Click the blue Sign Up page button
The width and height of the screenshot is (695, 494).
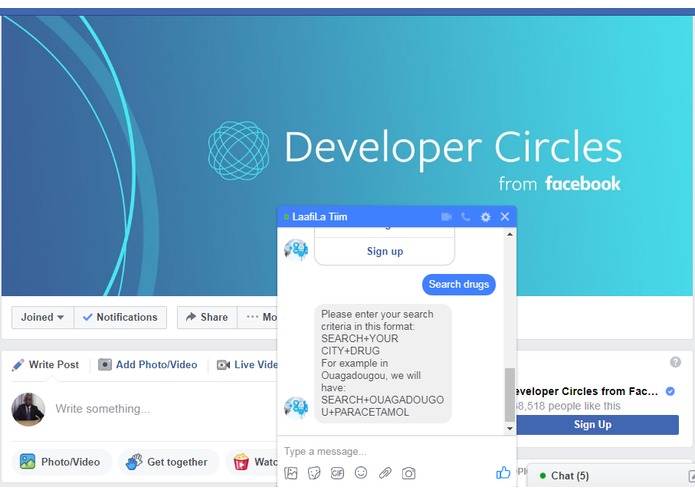point(597,424)
